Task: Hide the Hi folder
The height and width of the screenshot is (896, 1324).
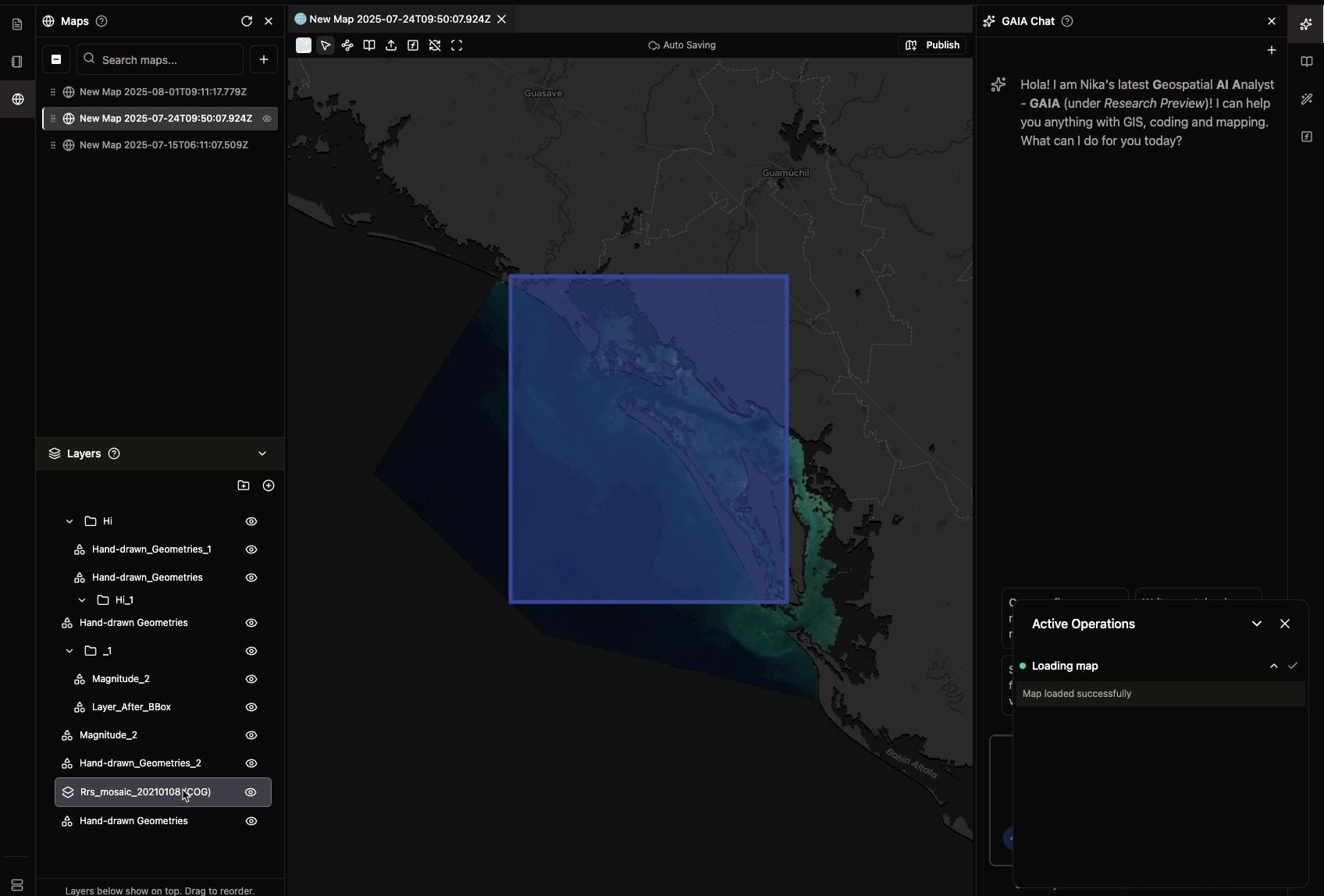Action: 251,521
